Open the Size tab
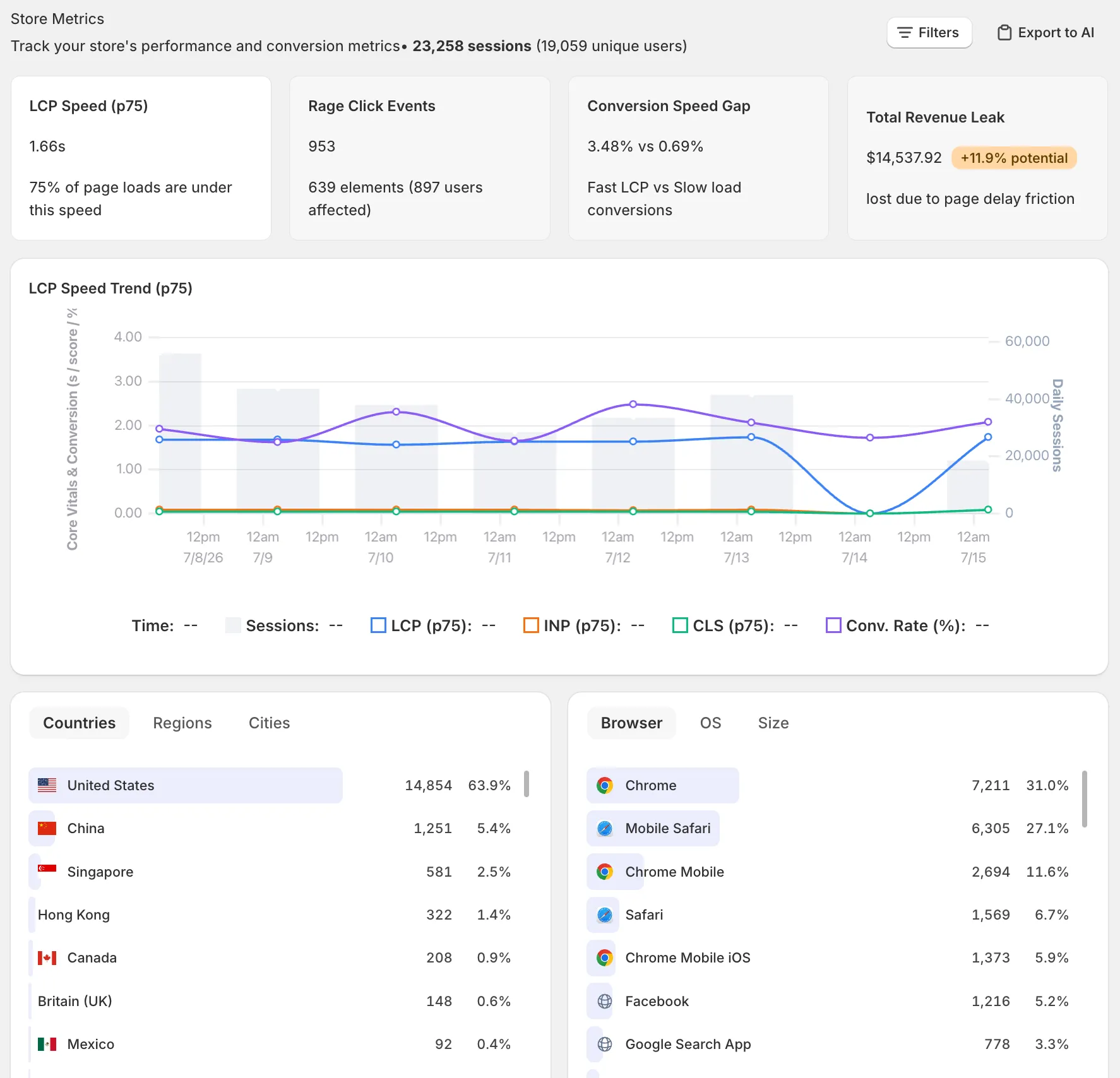This screenshot has height=1078, width=1120. click(773, 723)
